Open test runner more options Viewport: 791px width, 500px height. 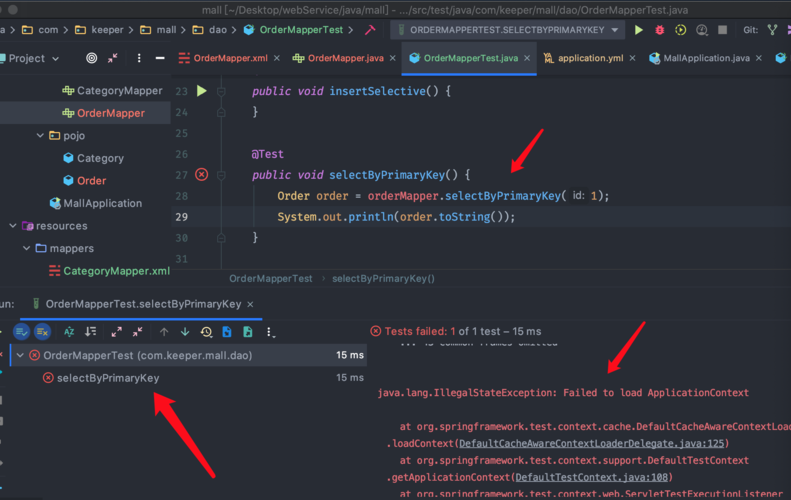[x=270, y=332]
